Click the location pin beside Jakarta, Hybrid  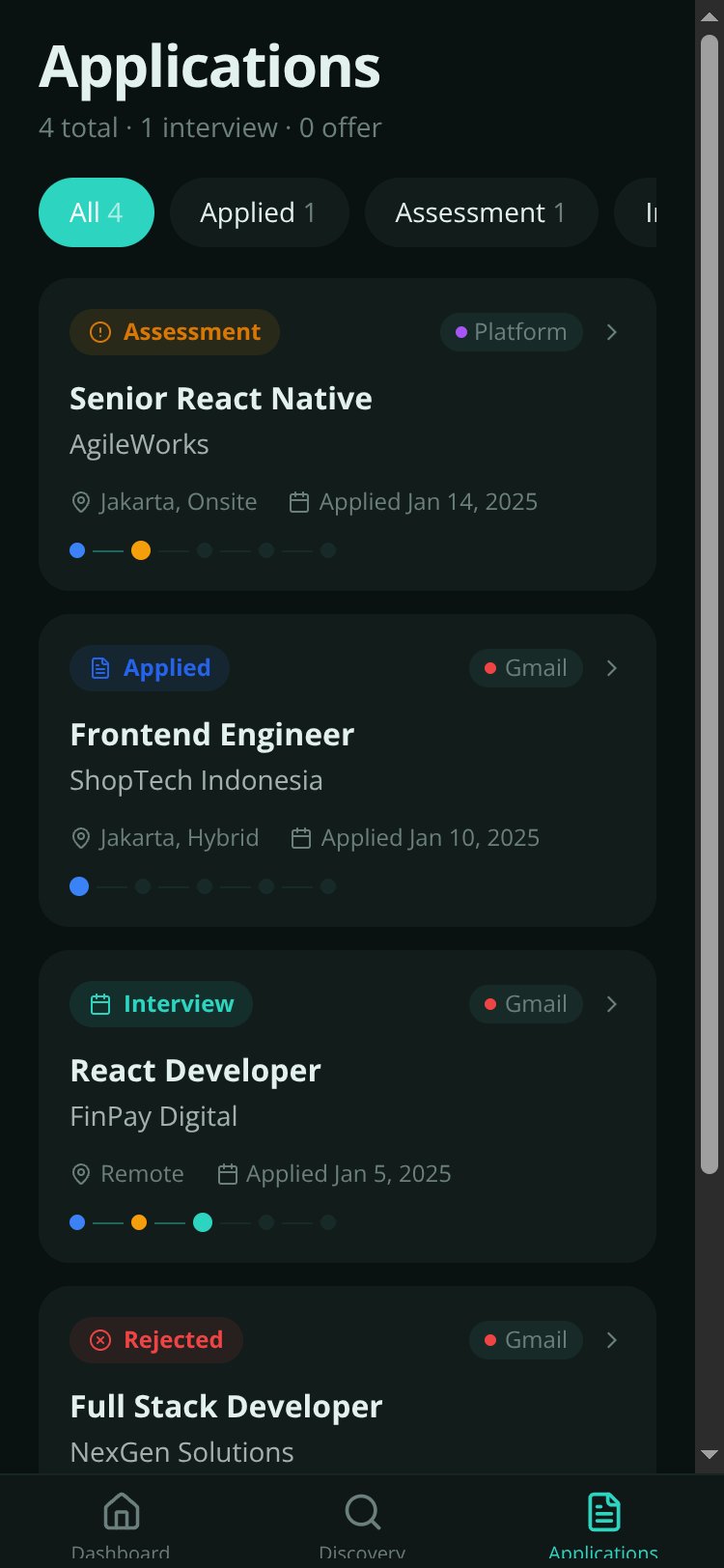[81, 839]
